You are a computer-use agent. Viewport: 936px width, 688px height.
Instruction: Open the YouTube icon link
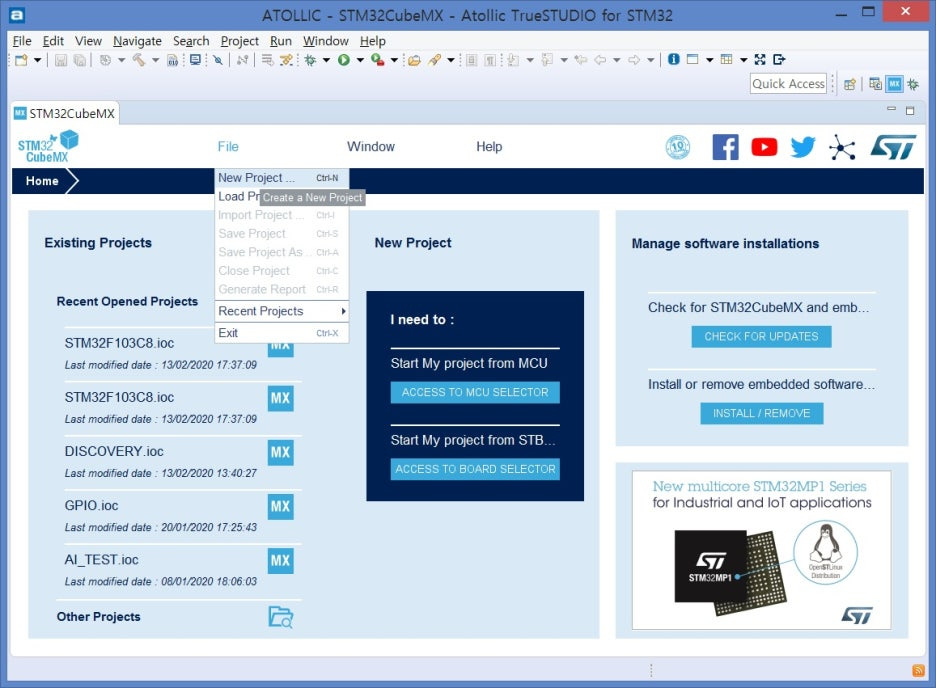[x=764, y=147]
